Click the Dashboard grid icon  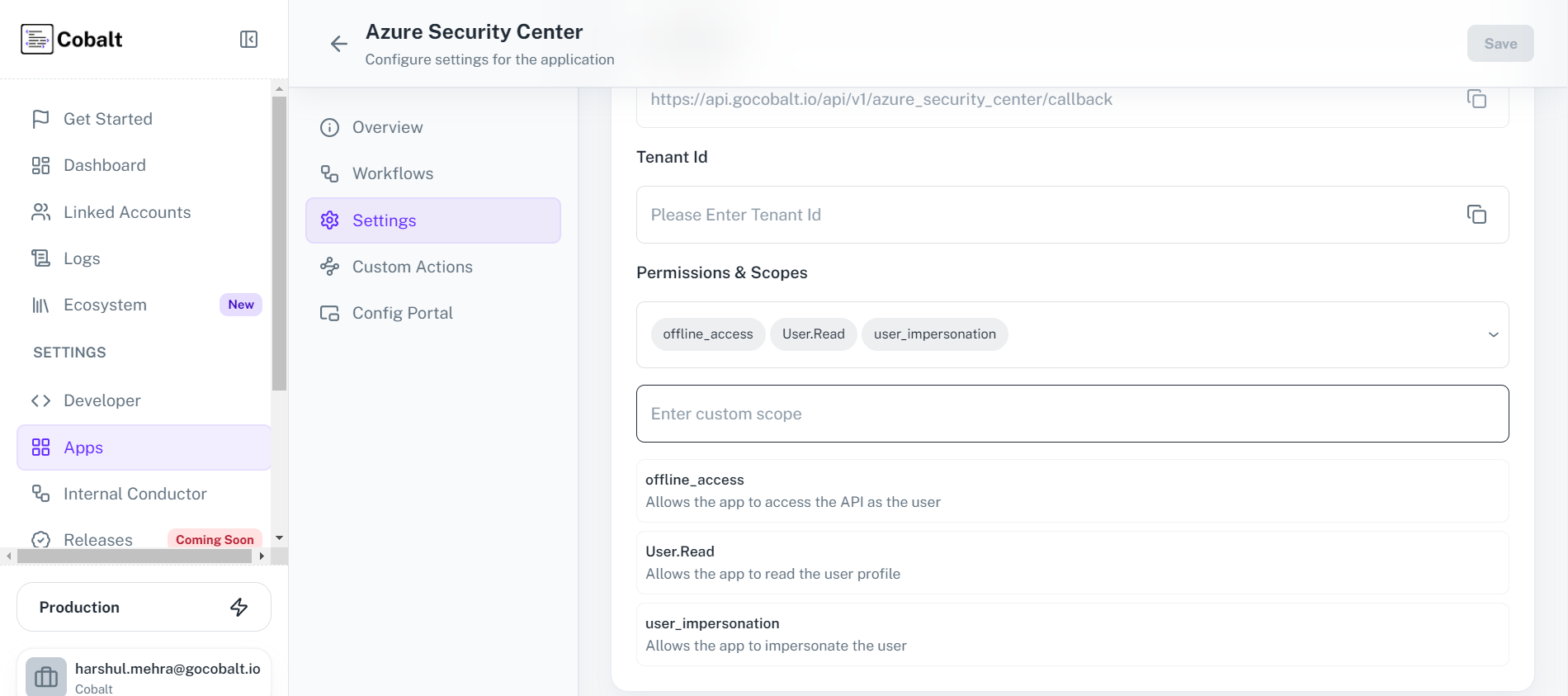pos(40,165)
